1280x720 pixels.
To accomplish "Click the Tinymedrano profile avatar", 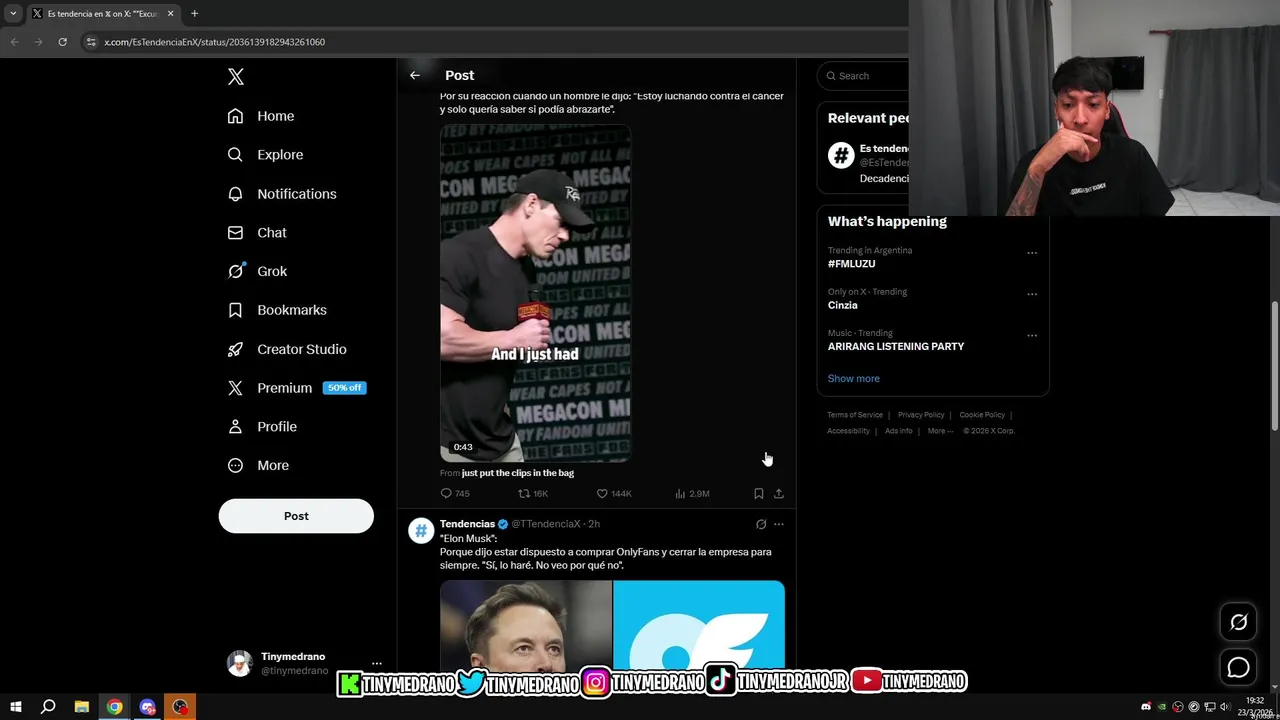I will [x=240, y=664].
